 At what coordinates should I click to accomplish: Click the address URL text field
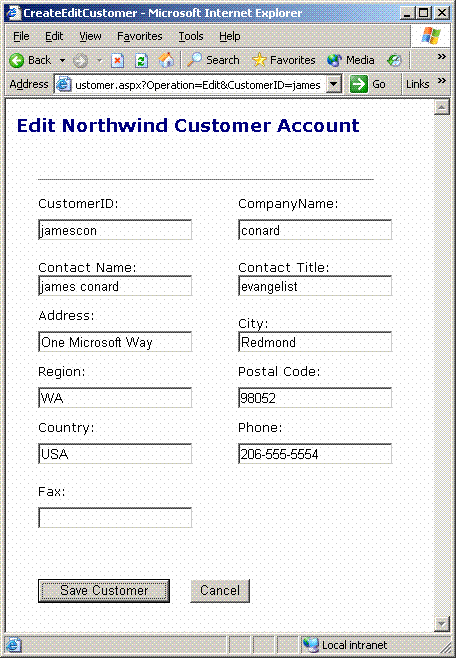pyautogui.click(x=199, y=85)
